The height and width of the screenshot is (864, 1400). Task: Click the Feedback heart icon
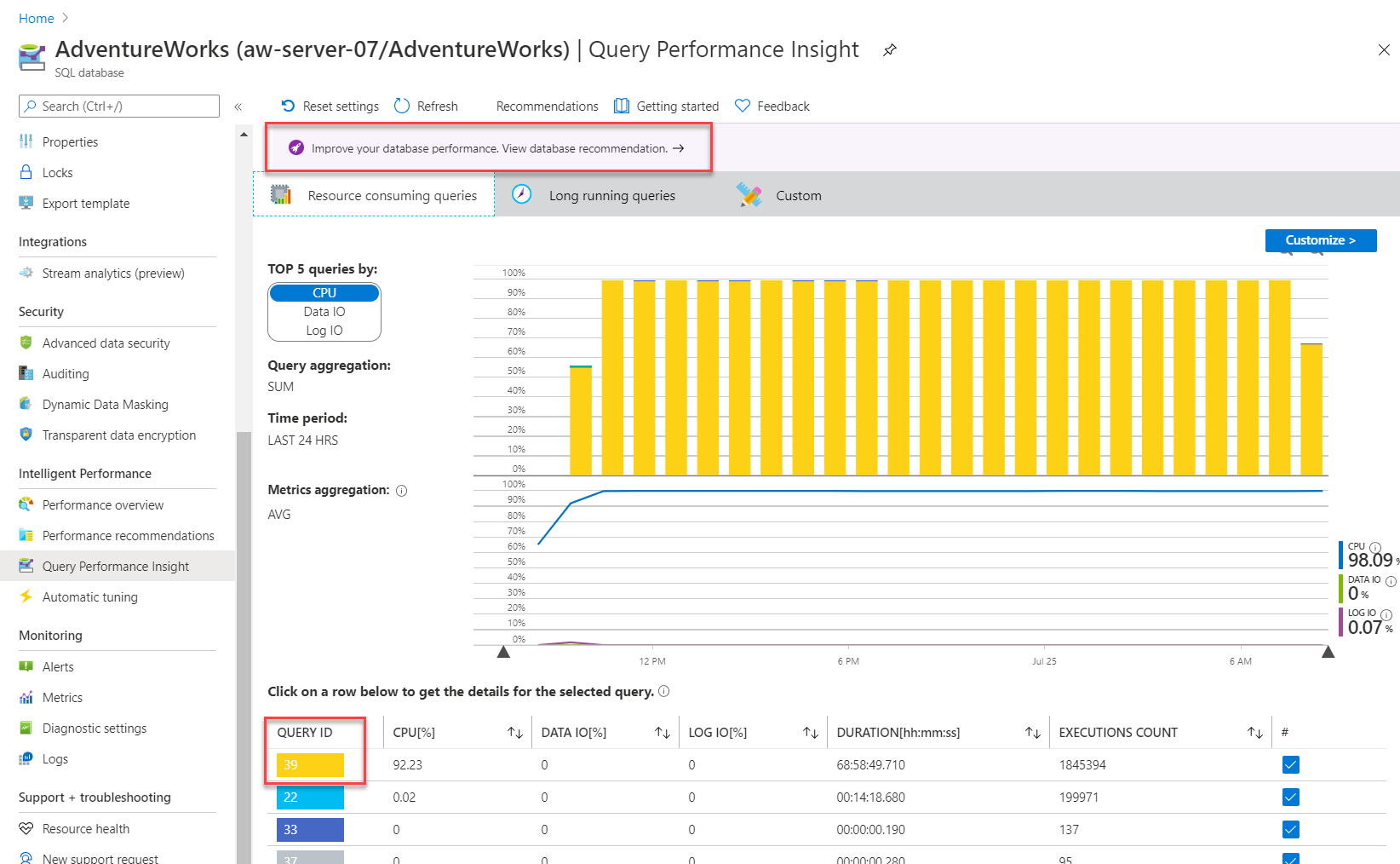click(x=743, y=106)
